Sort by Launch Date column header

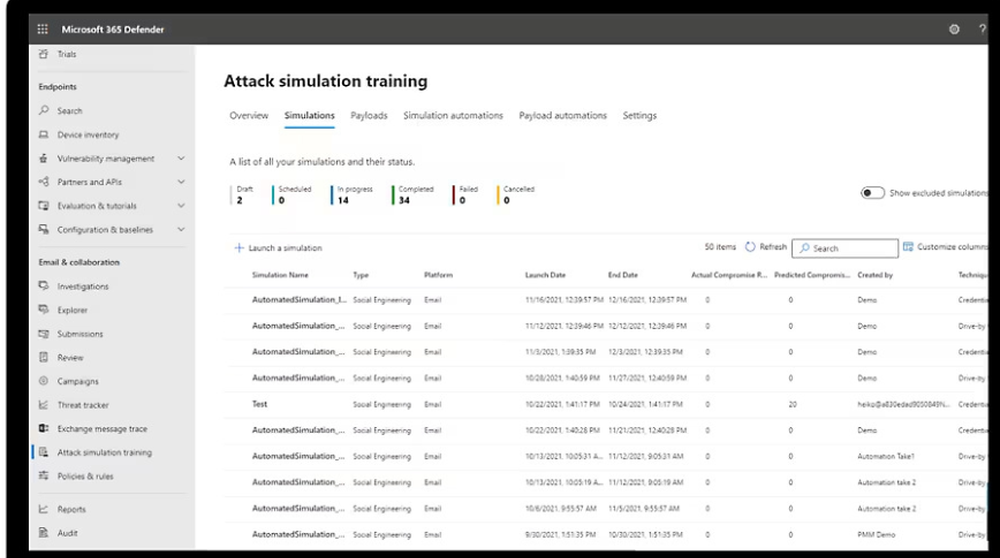[545, 275]
